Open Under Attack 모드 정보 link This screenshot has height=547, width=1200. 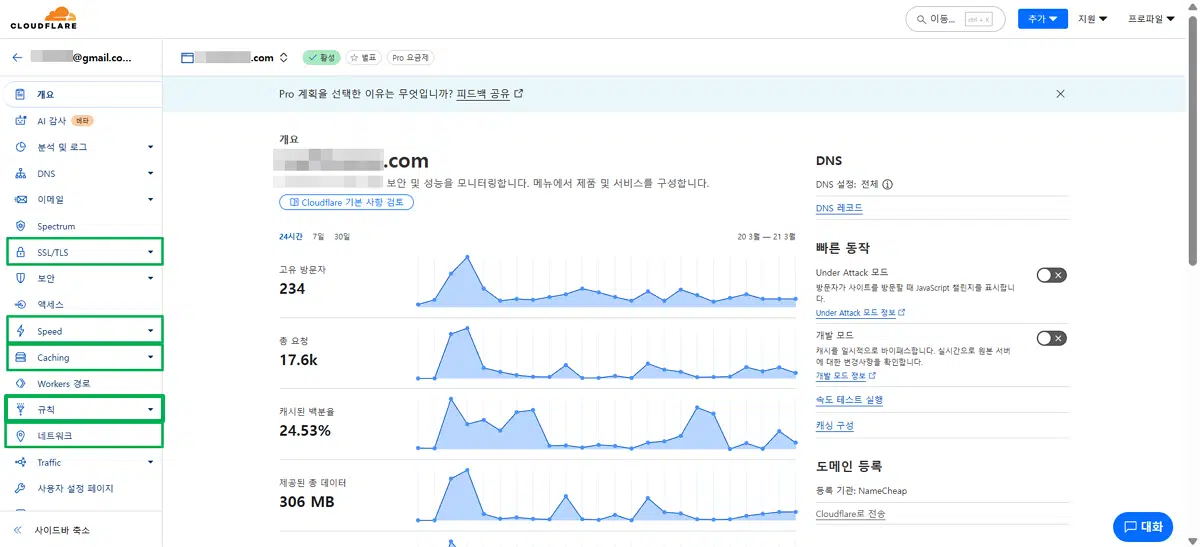pos(860,313)
